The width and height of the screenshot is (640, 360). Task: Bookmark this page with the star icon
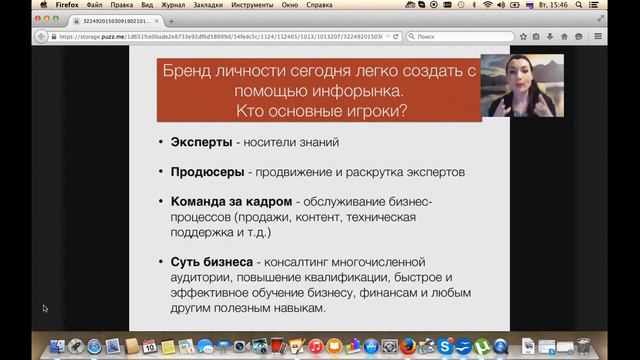pyautogui.click(x=523, y=36)
